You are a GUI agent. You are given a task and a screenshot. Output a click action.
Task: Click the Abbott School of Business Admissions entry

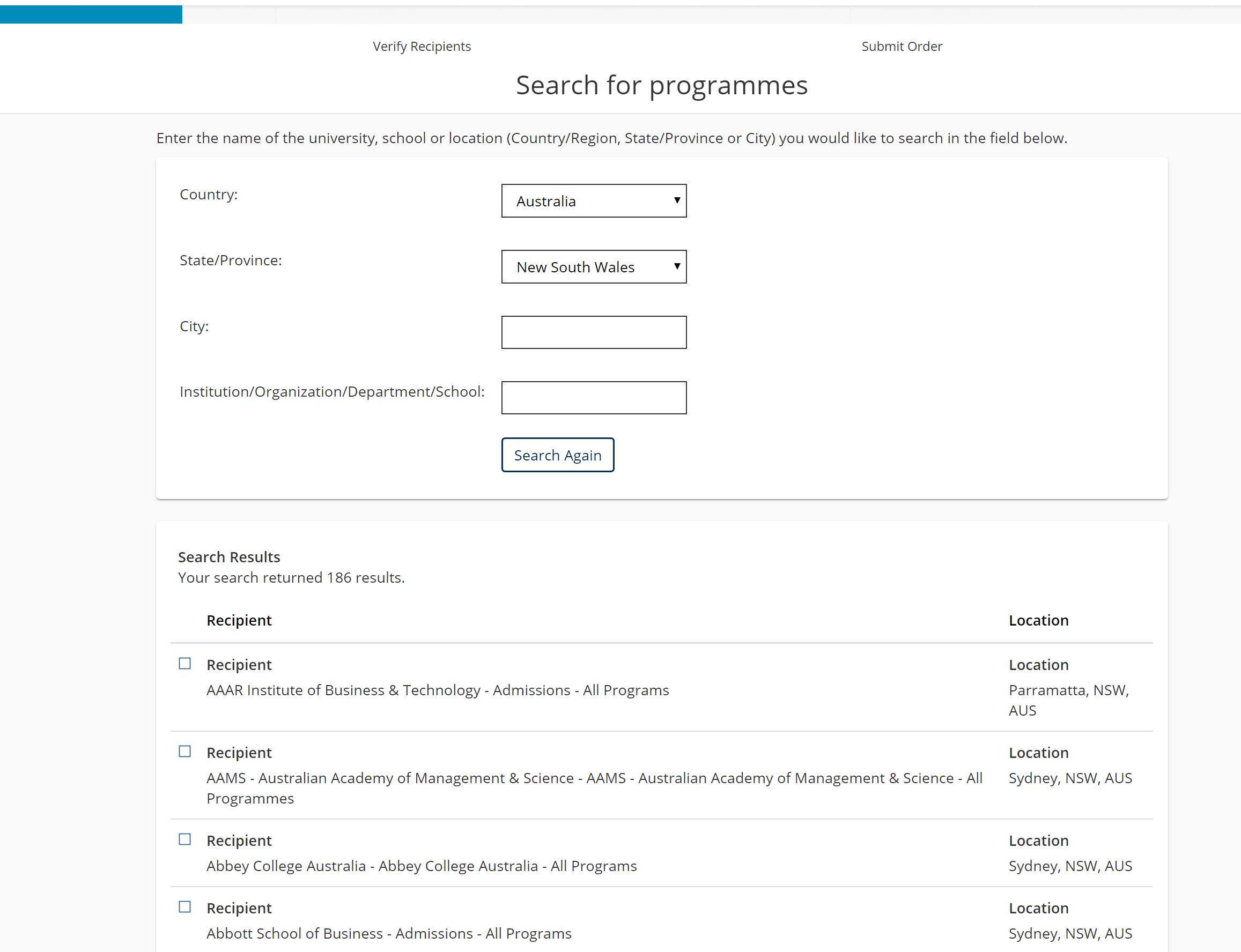(389, 933)
